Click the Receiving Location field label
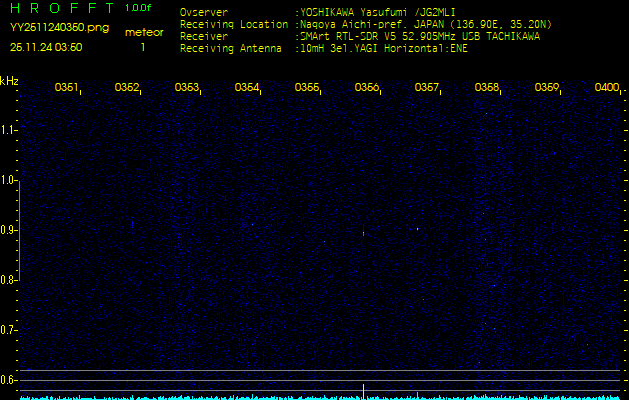The width and height of the screenshot is (629, 400). click(234, 25)
